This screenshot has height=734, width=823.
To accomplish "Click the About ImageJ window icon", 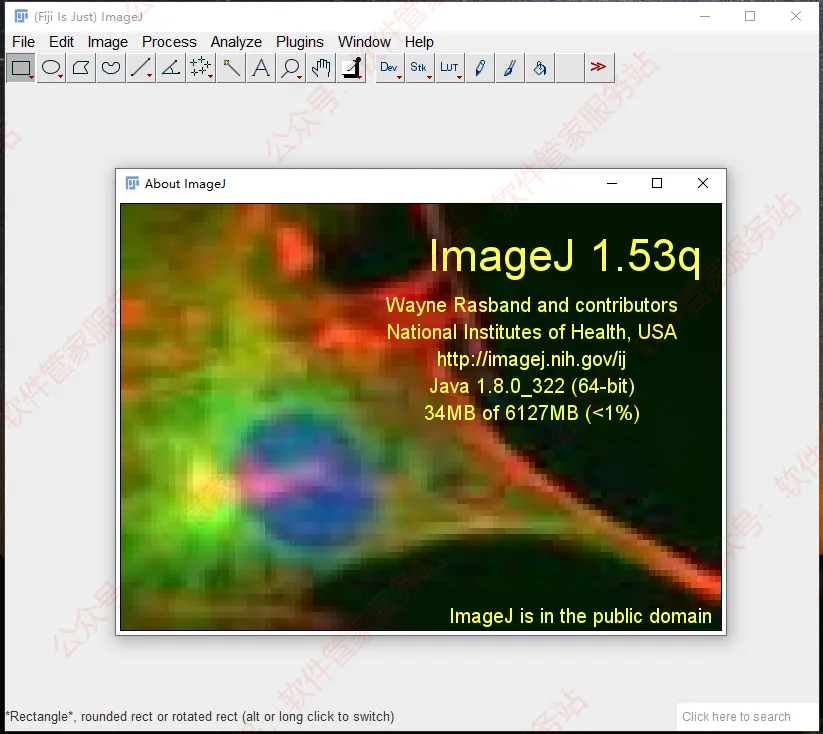I will (x=132, y=183).
